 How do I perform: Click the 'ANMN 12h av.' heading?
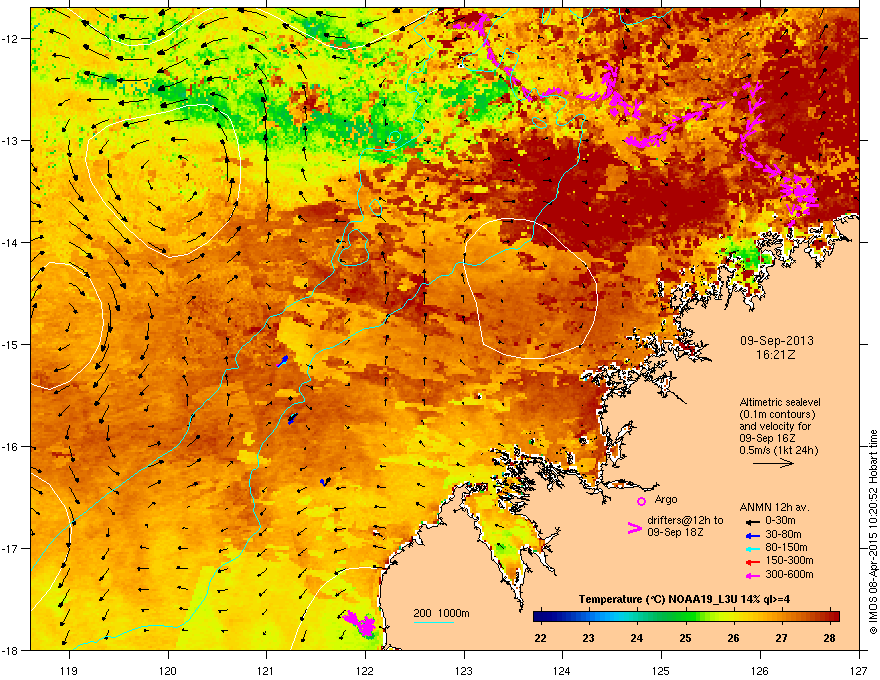point(774,507)
